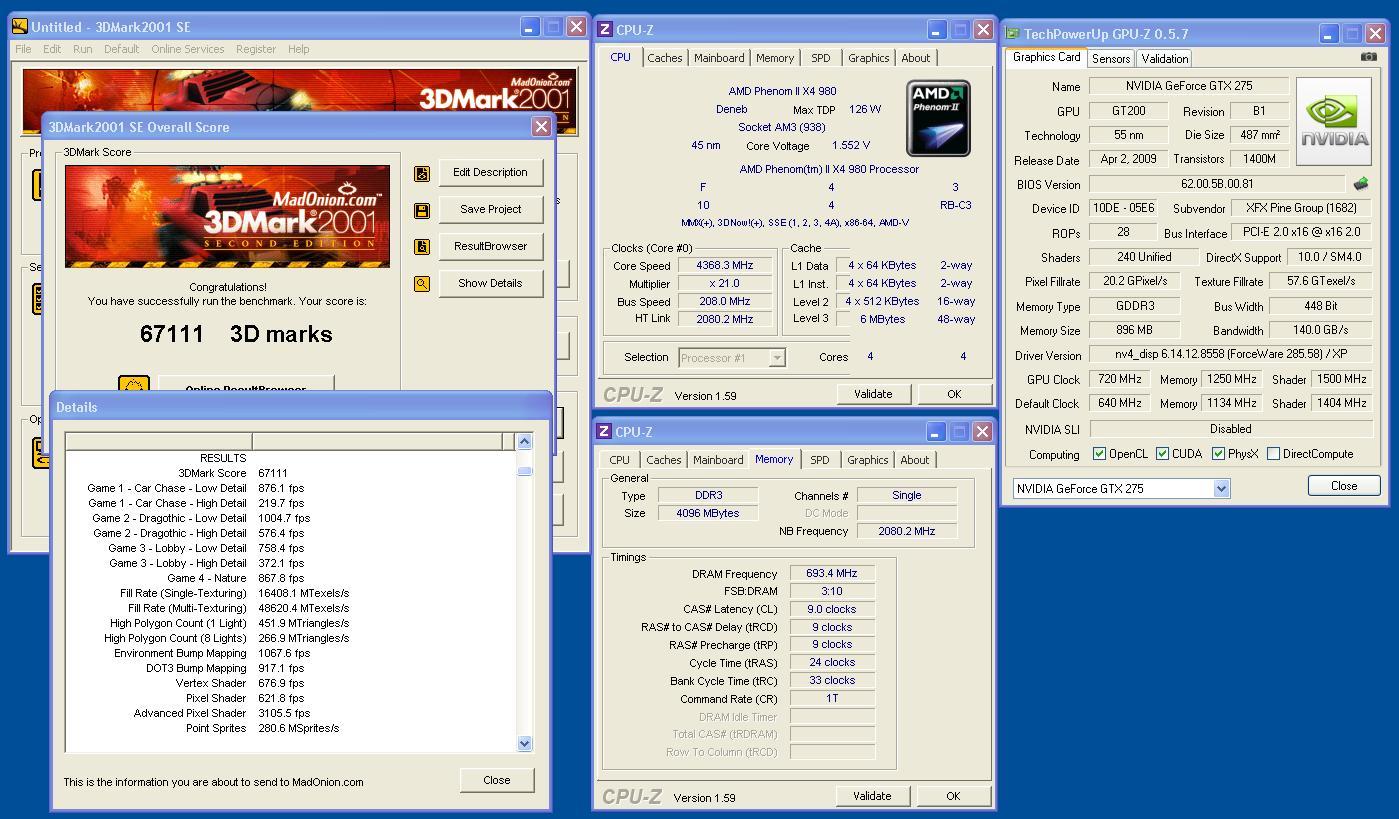
Task: Open the Help menu in 3DMark2001
Action: click(298, 49)
